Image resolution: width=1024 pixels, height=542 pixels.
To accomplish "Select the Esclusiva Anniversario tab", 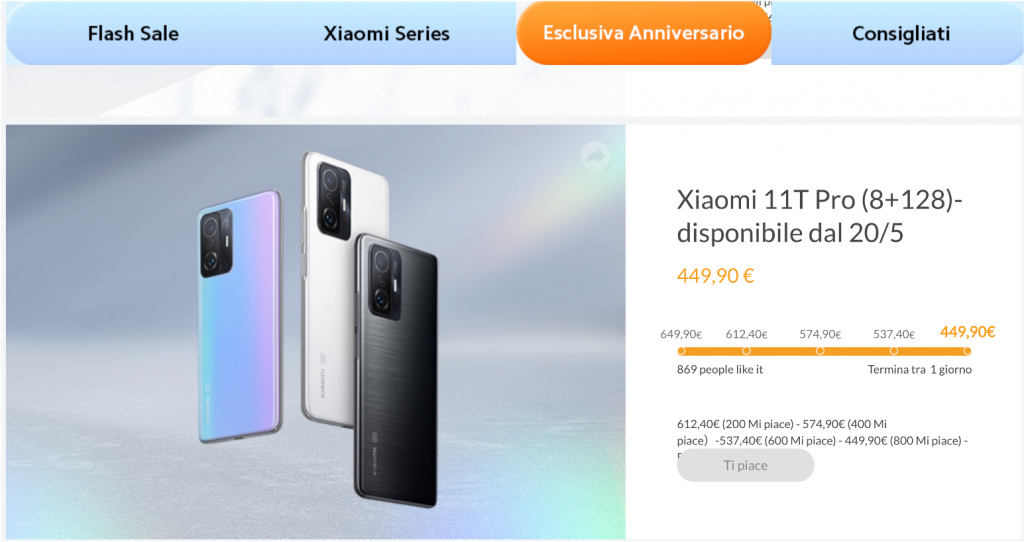I will [x=643, y=33].
